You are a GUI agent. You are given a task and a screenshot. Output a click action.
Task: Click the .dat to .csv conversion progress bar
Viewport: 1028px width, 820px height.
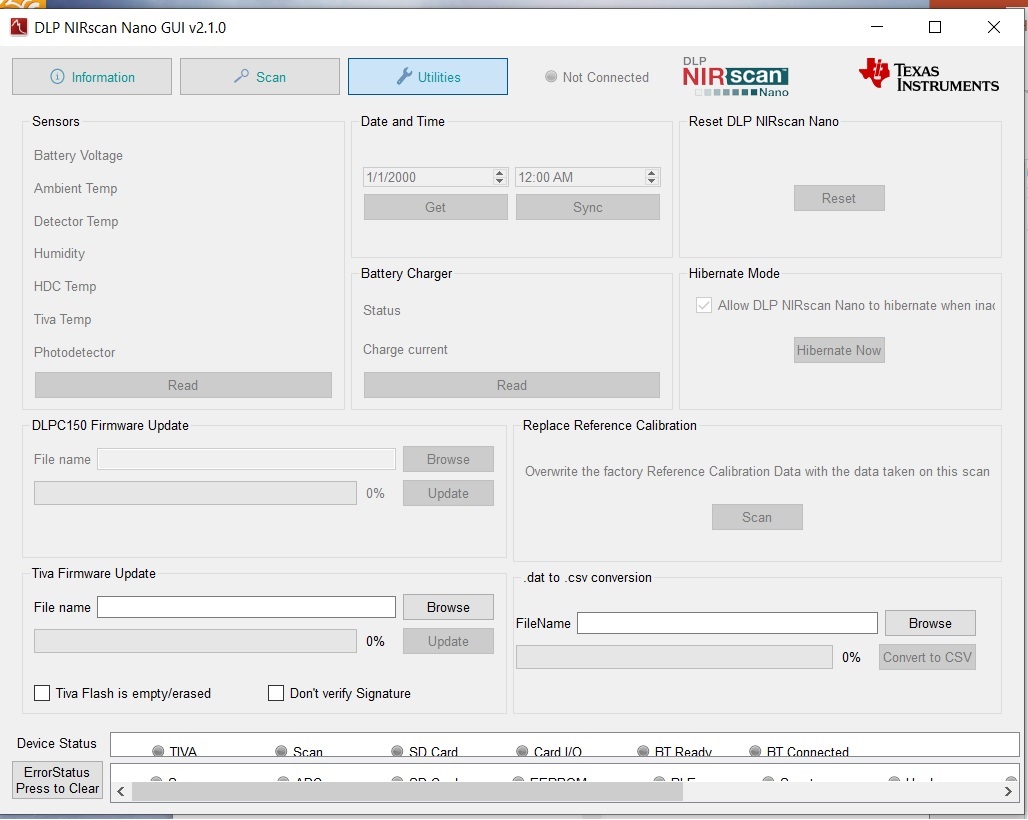tap(674, 657)
